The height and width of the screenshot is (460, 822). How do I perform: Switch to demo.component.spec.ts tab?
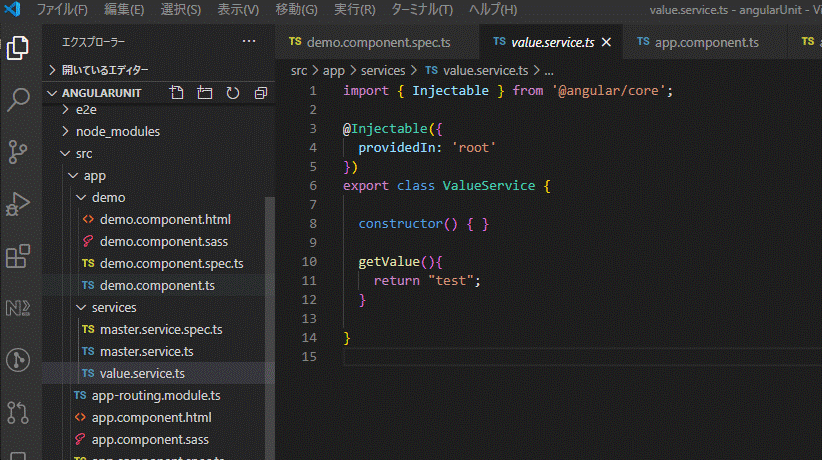378,43
